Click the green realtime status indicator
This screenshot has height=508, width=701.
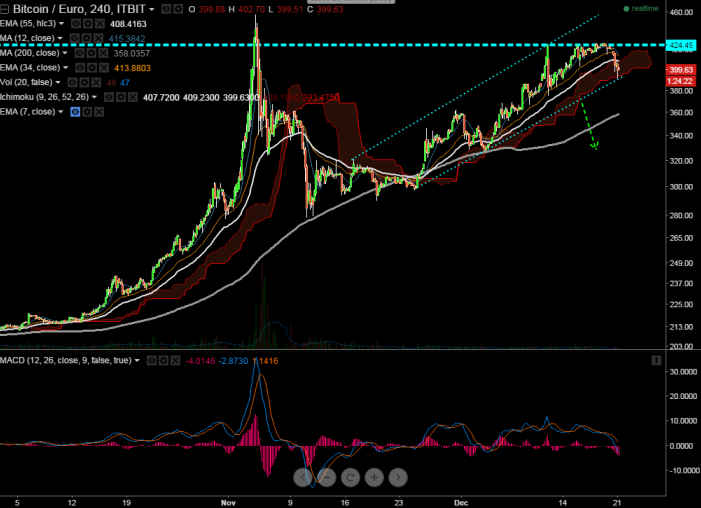pyautogui.click(x=641, y=8)
